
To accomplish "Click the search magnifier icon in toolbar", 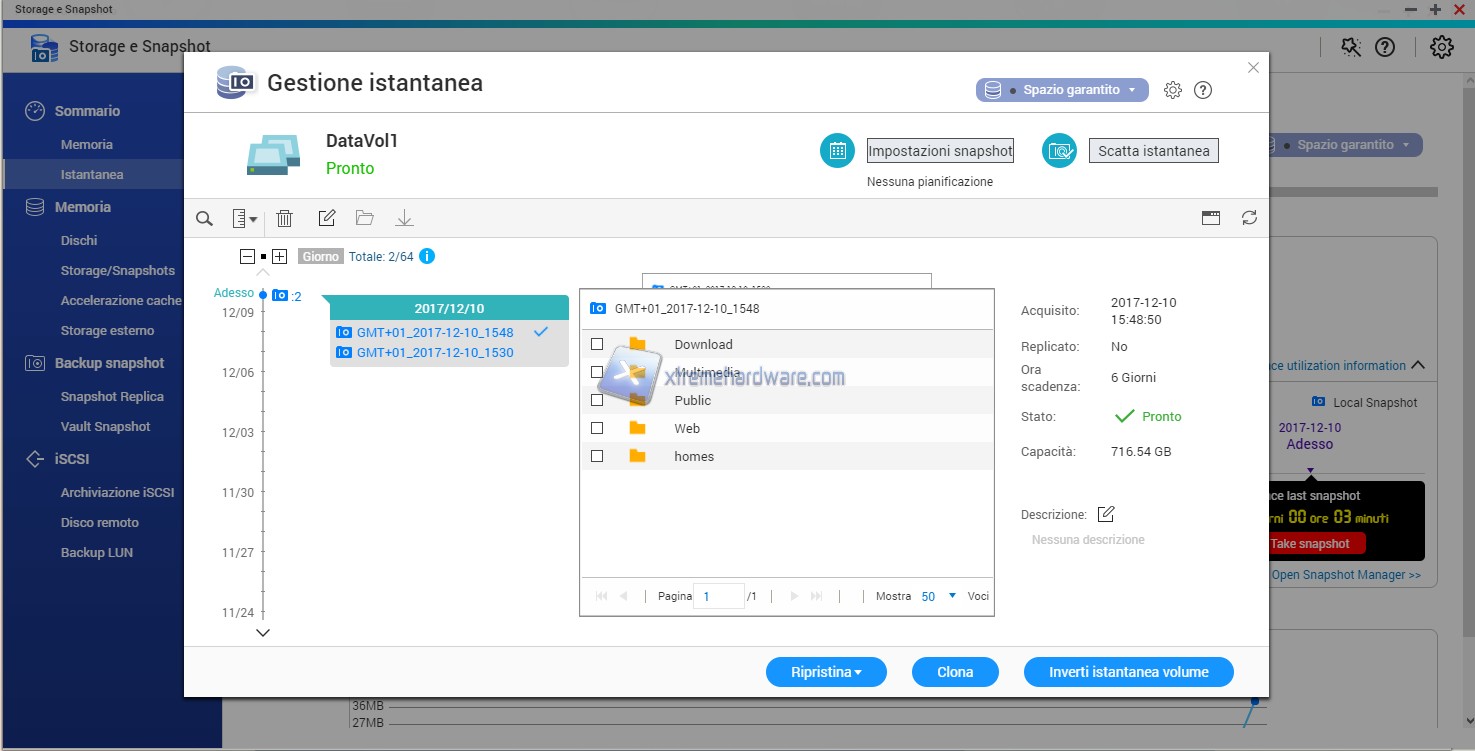I will 204,219.
